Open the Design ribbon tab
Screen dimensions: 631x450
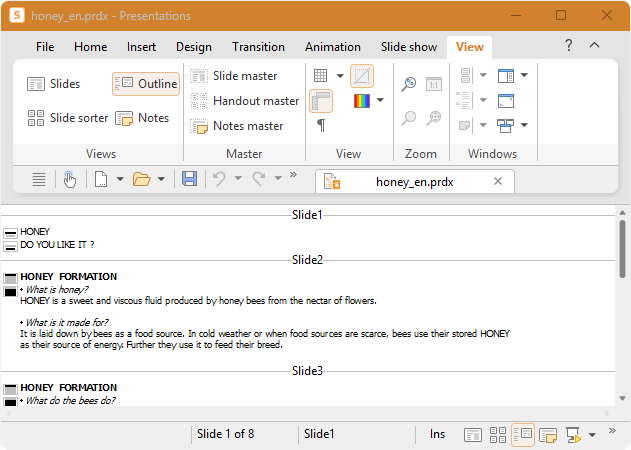click(x=194, y=47)
